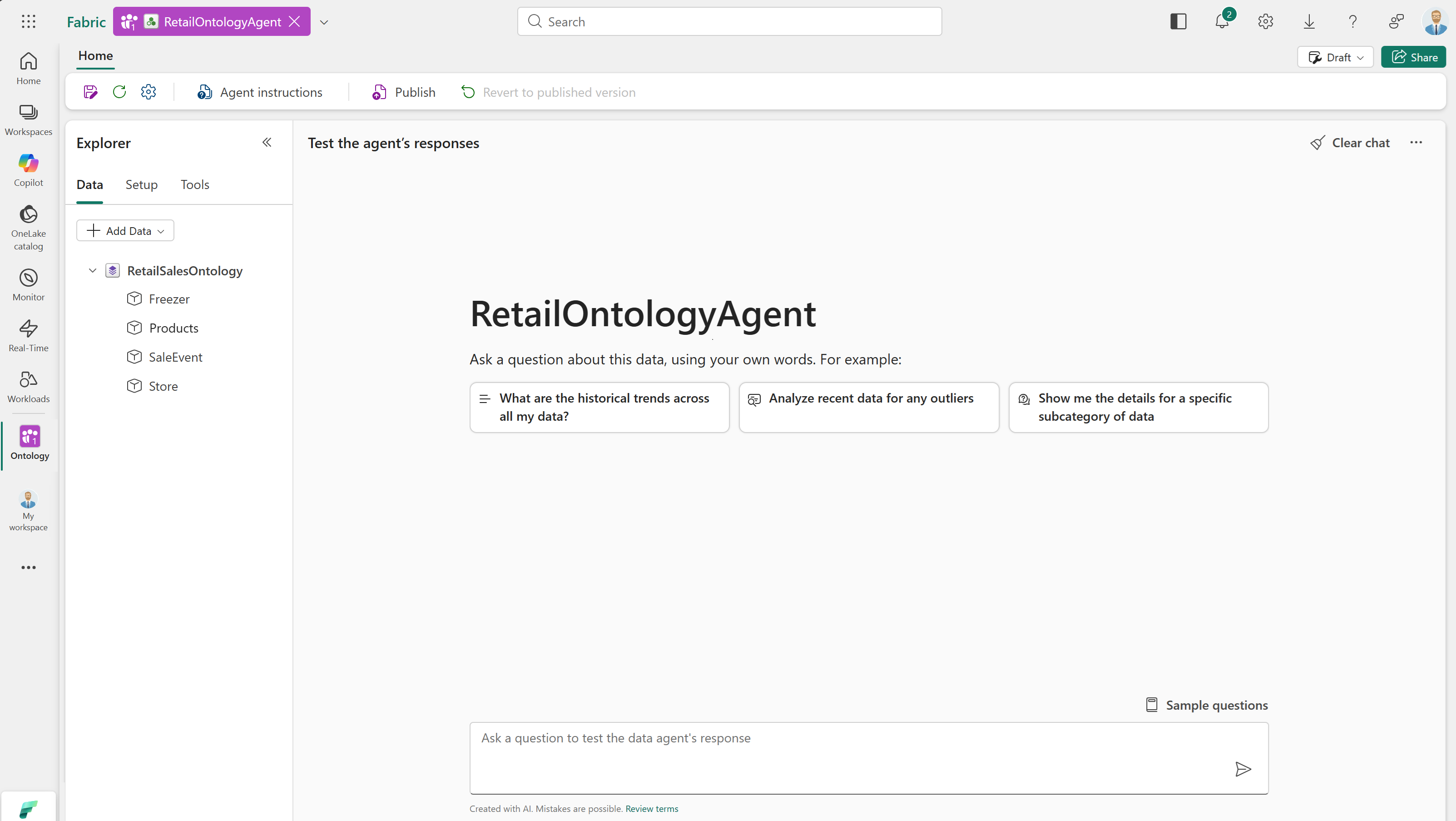Open the Real-Time hub icon

(x=28, y=335)
